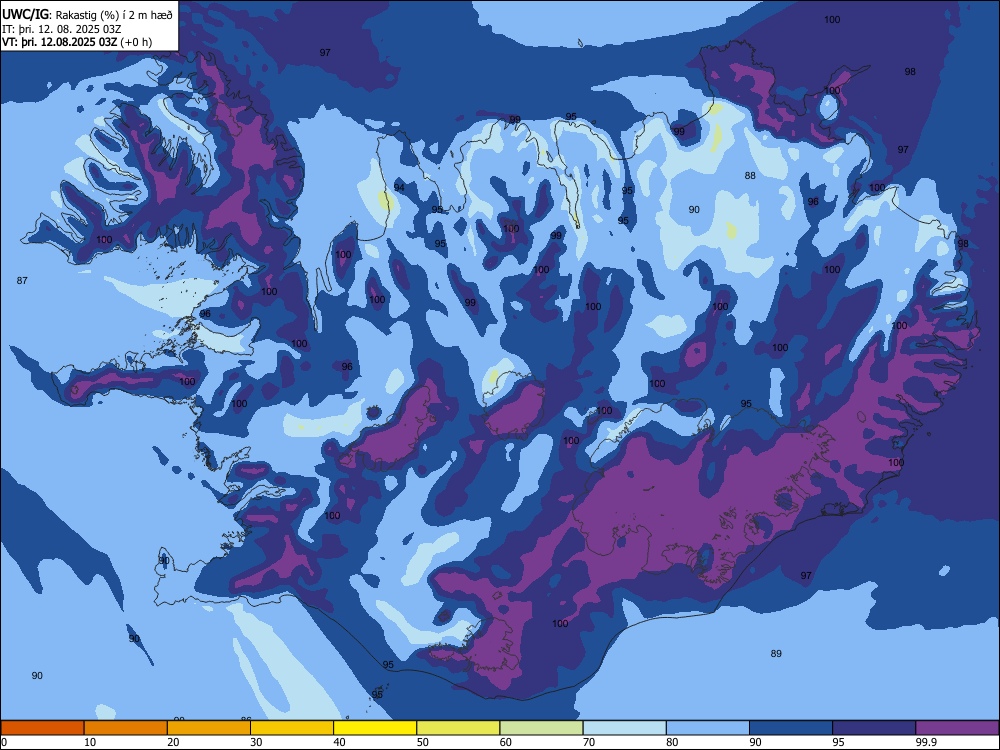Click the '70' legend tick label
The width and height of the screenshot is (1000, 750).
coord(589,742)
